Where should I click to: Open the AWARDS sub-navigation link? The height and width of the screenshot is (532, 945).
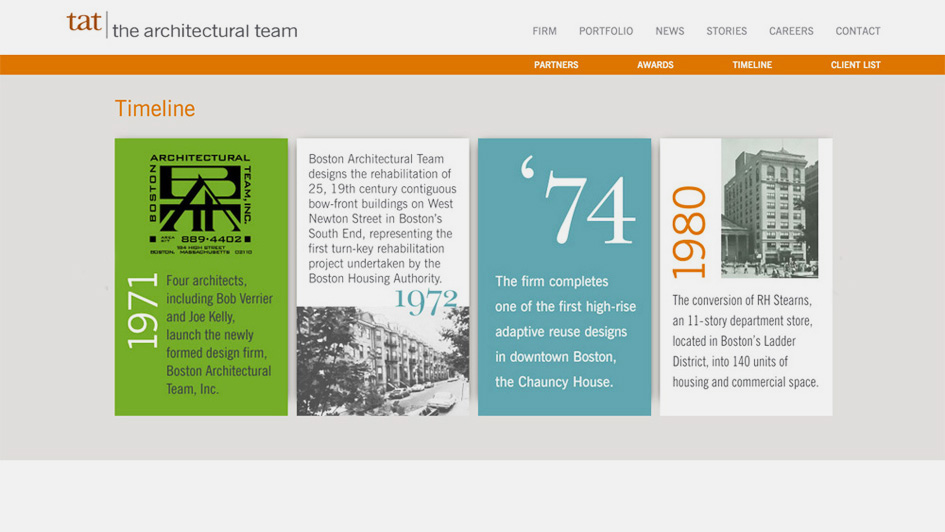coord(655,64)
